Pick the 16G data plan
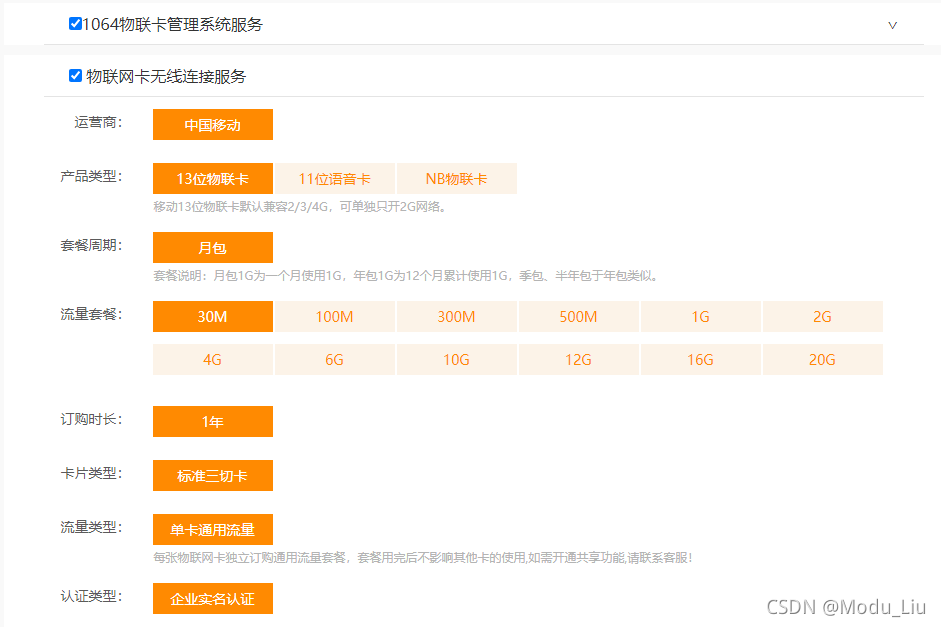 [700, 359]
